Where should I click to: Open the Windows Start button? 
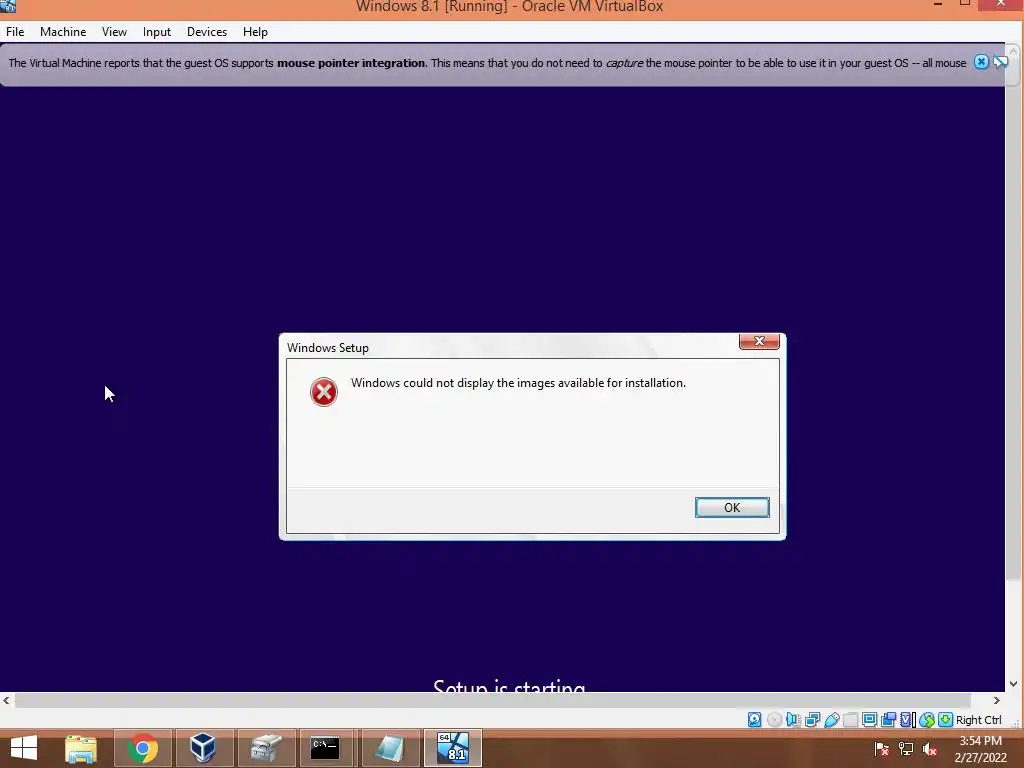click(24, 748)
